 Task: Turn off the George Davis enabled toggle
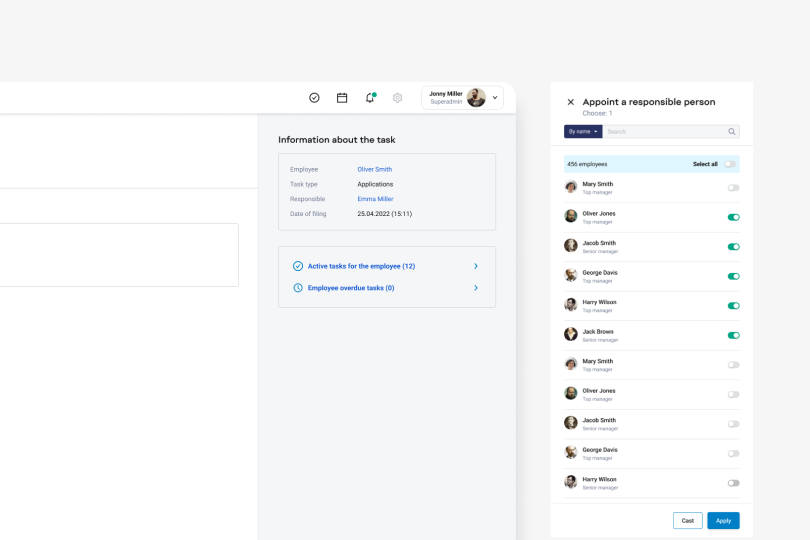point(733,276)
